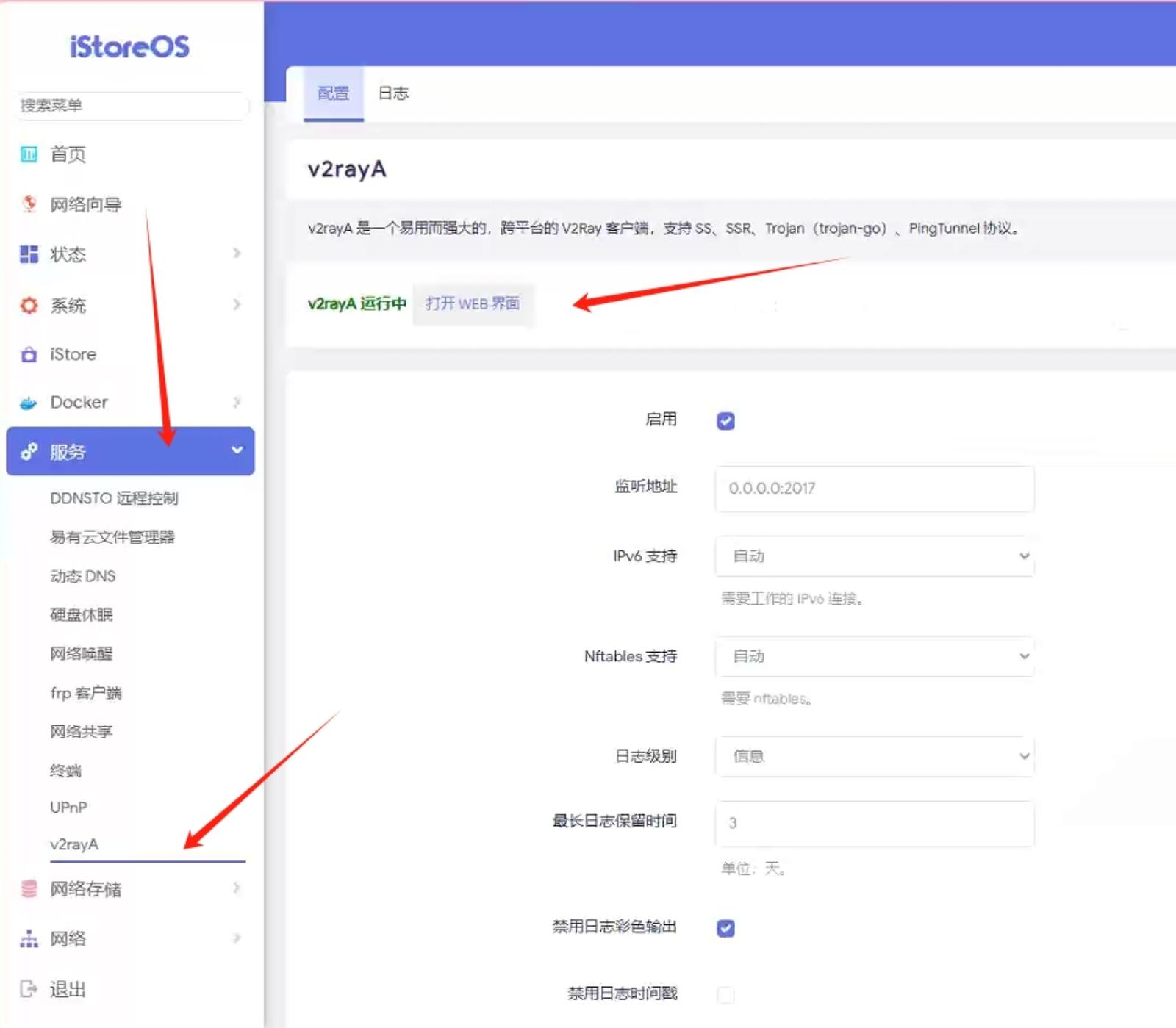The width and height of the screenshot is (1176, 1028).
Task: Enable the 禁用日志时间戳 checkbox
Action: coord(725,995)
